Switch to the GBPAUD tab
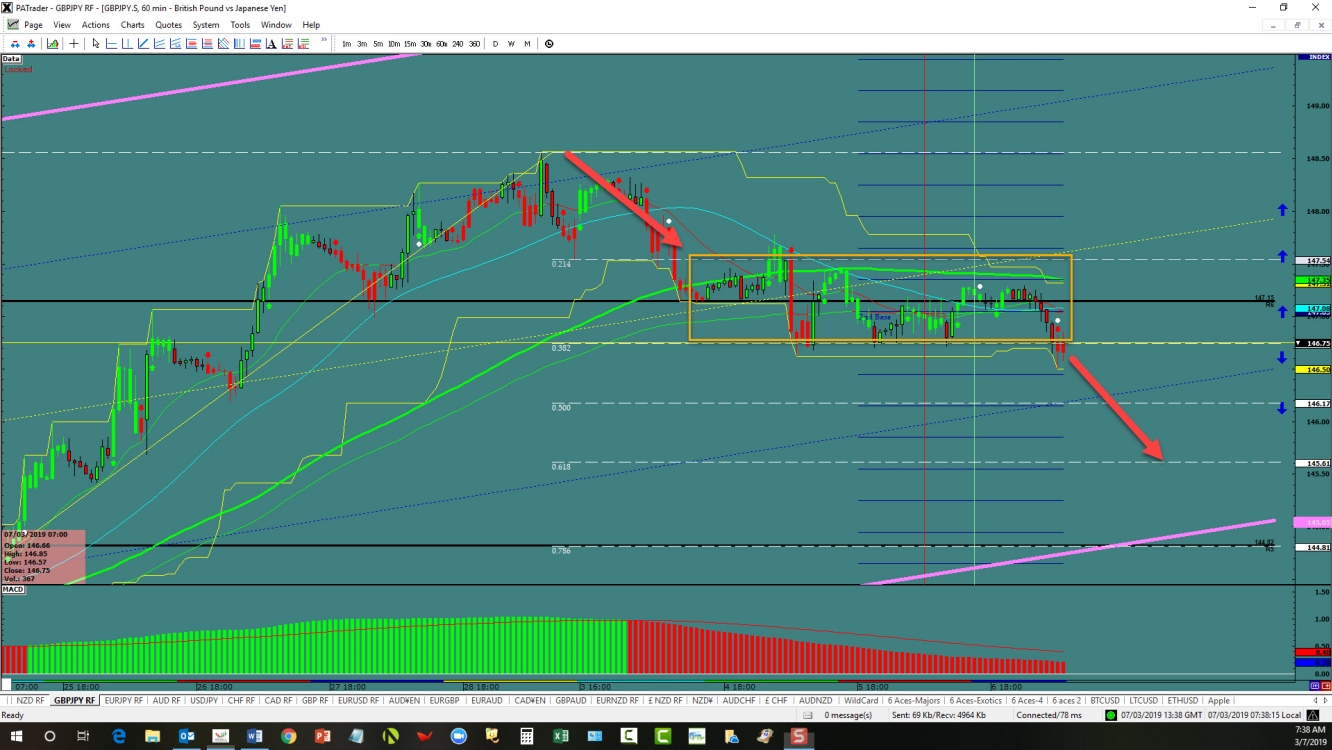The height and width of the screenshot is (750, 1332). [x=570, y=700]
